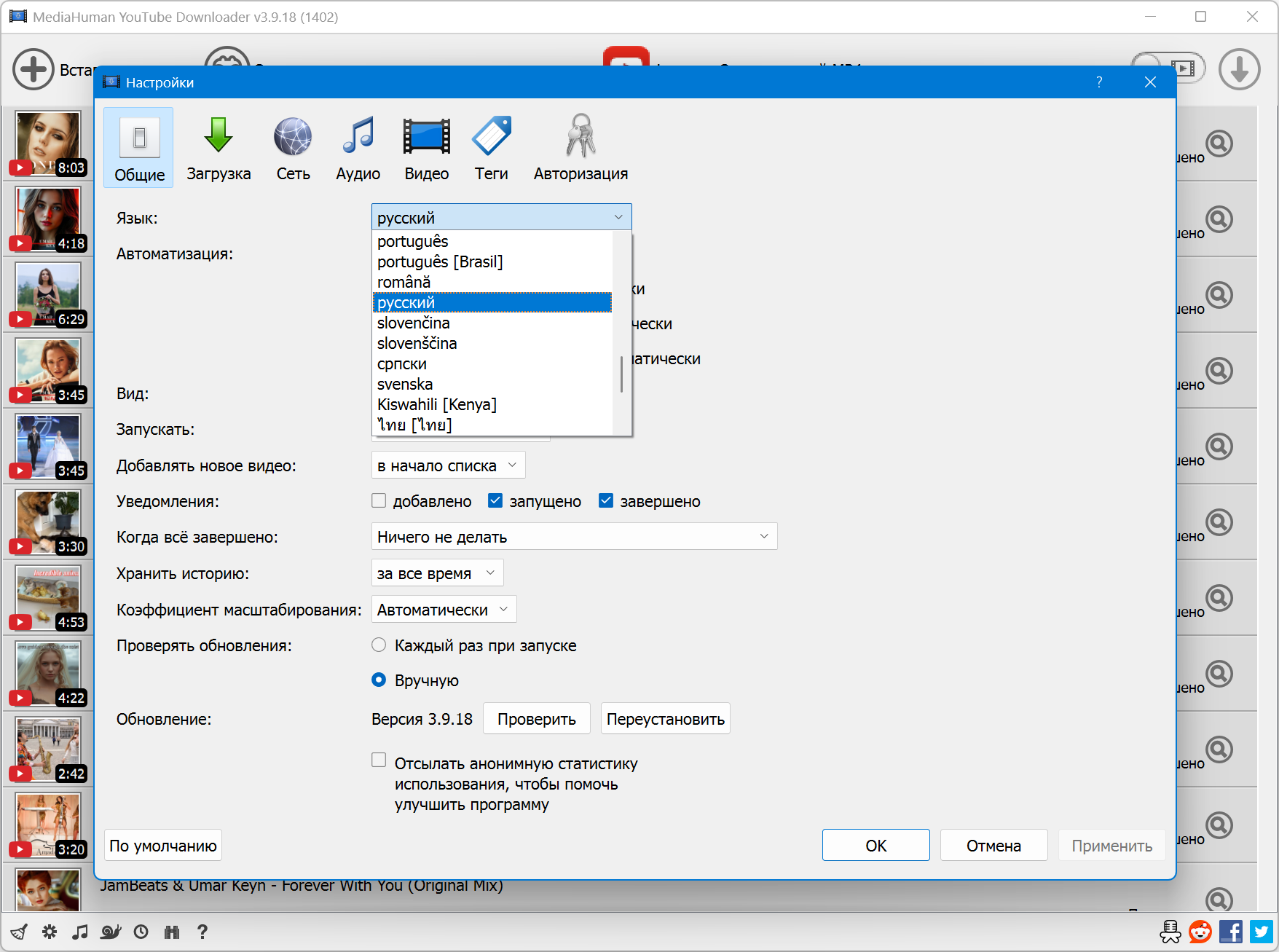Viewport: 1279px width, 952px height.
Task: Open Facebook page from status bar icon
Action: pos(1231,932)
